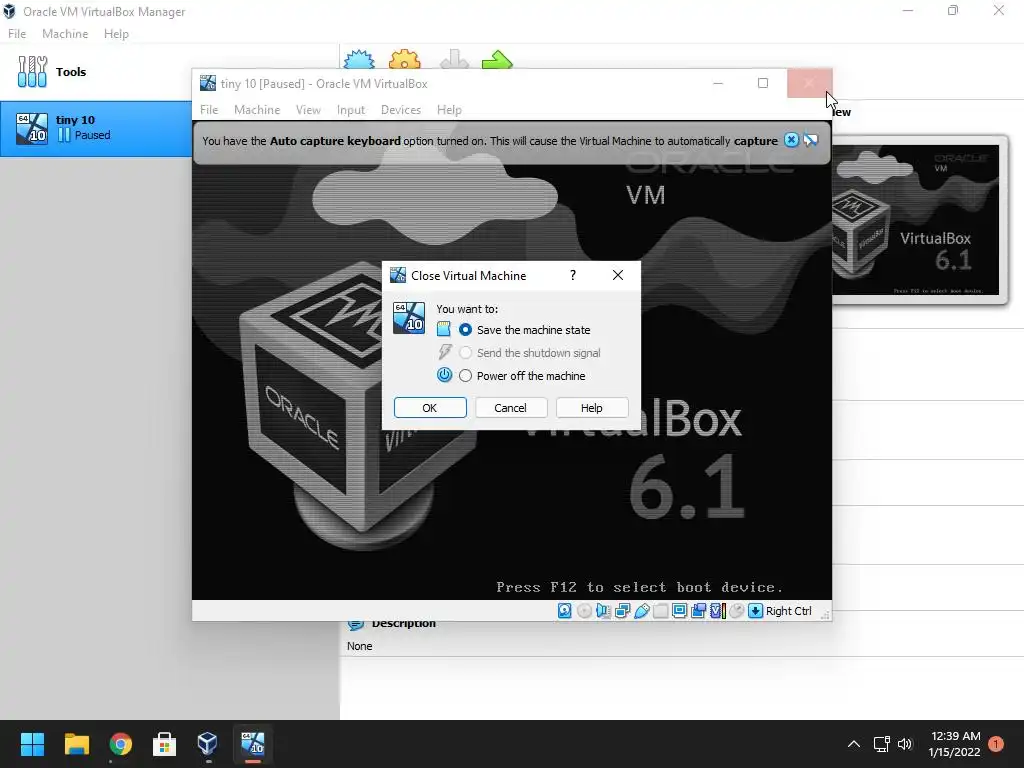Click the save state chip icon
The width and height of the screenshot is (1024, 768).
pos(444,329)
